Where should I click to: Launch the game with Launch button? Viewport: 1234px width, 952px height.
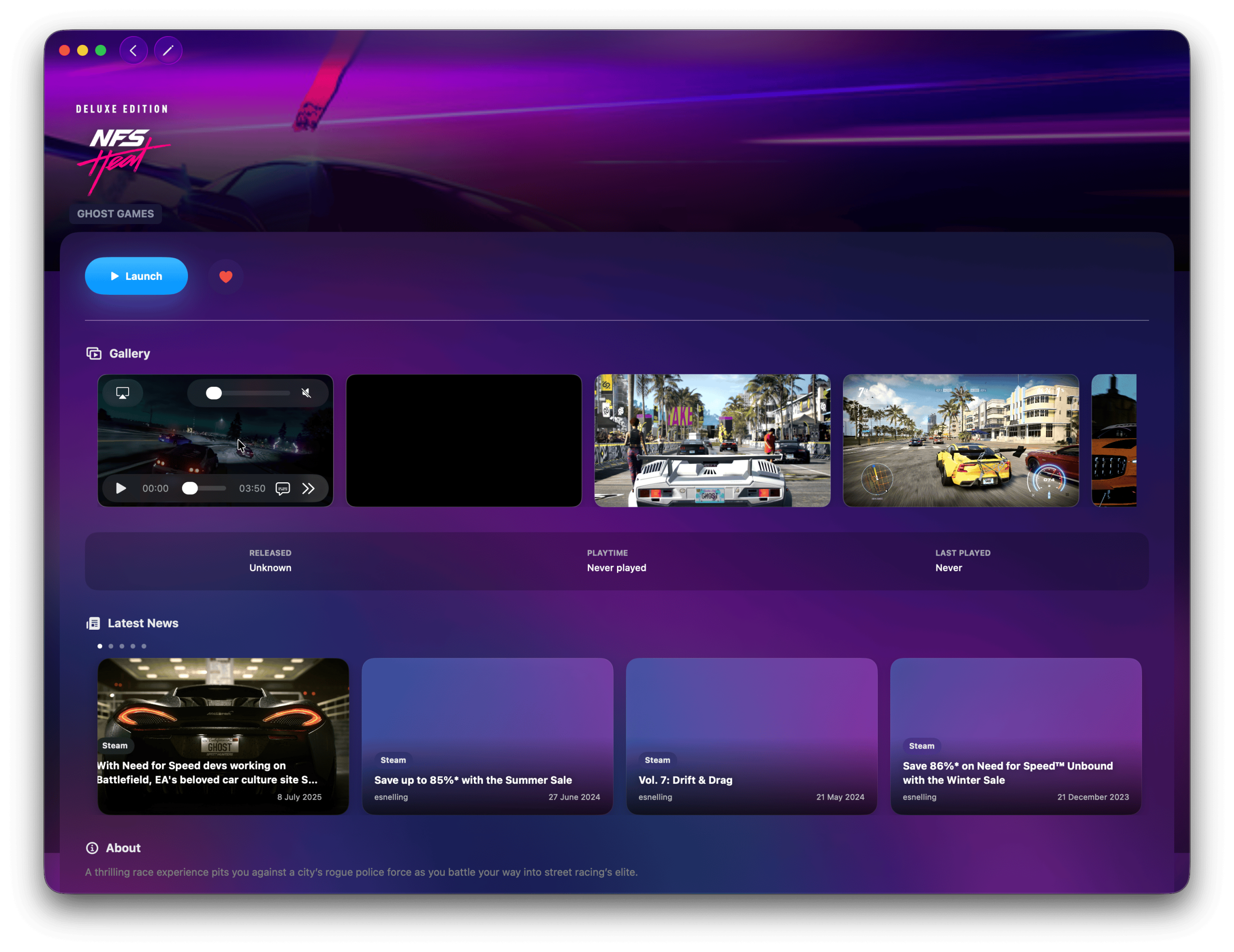click(x=136, y=276)
